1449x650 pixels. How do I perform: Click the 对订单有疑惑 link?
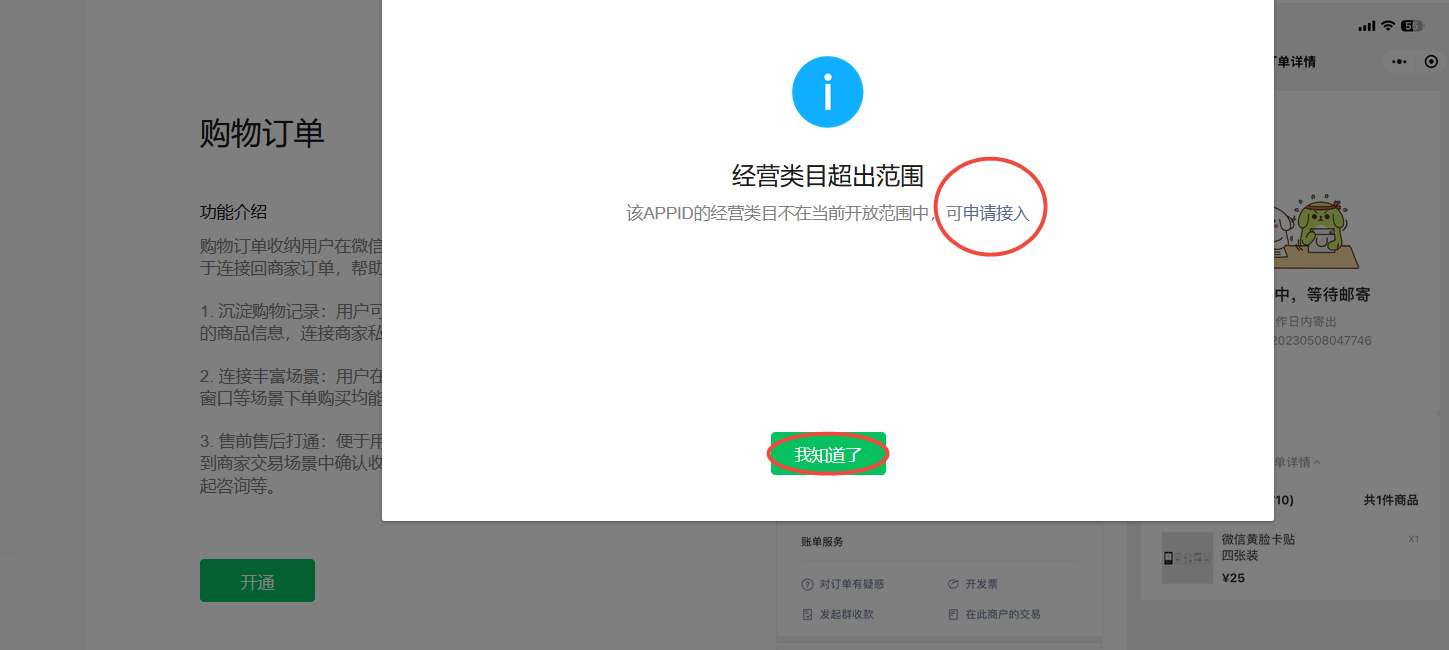852,584
